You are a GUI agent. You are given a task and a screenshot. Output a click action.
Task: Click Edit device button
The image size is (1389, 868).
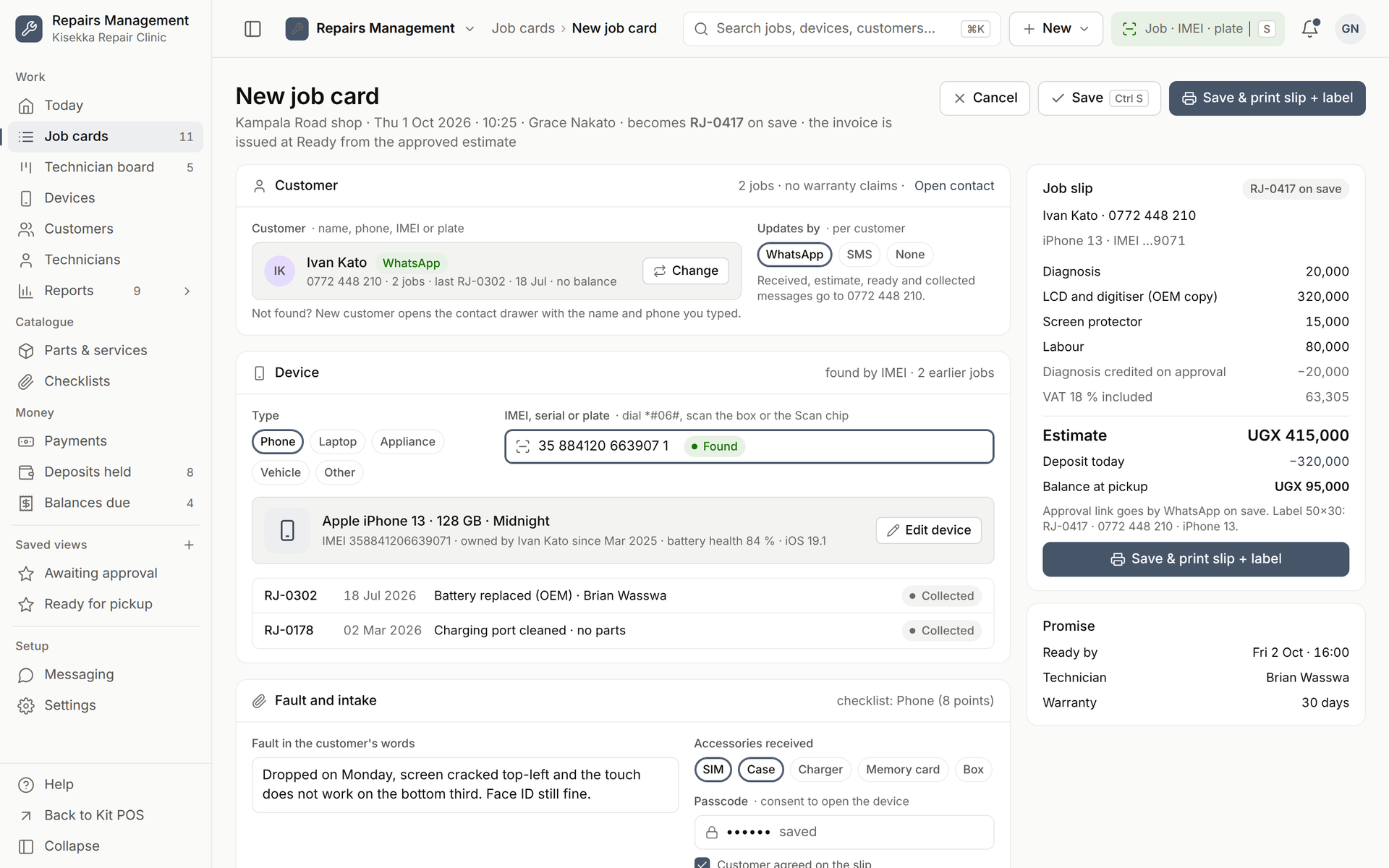928,530
